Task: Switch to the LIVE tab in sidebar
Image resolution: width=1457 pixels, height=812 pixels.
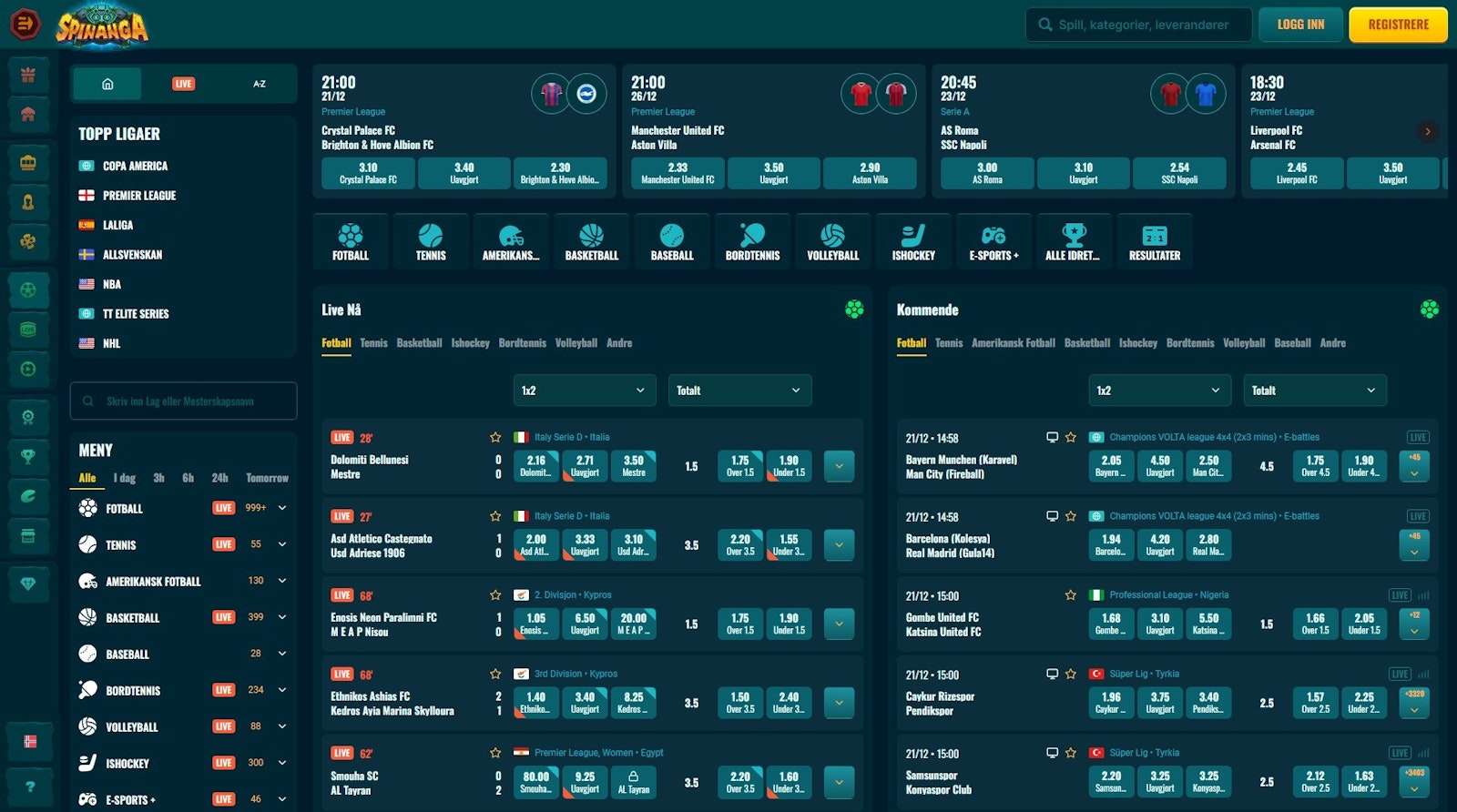Action: 184,84
